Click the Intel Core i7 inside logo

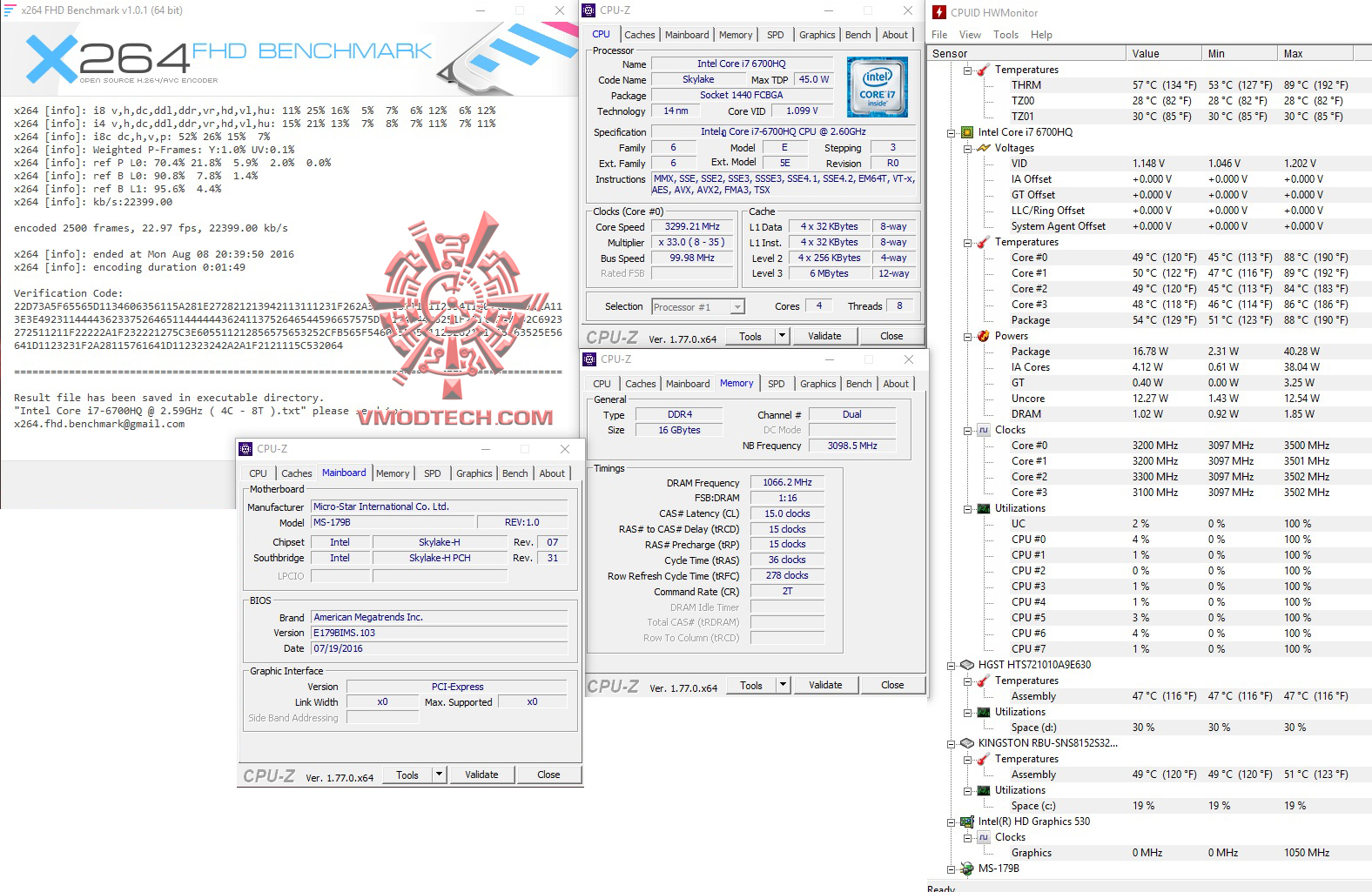tap(878, 87)
